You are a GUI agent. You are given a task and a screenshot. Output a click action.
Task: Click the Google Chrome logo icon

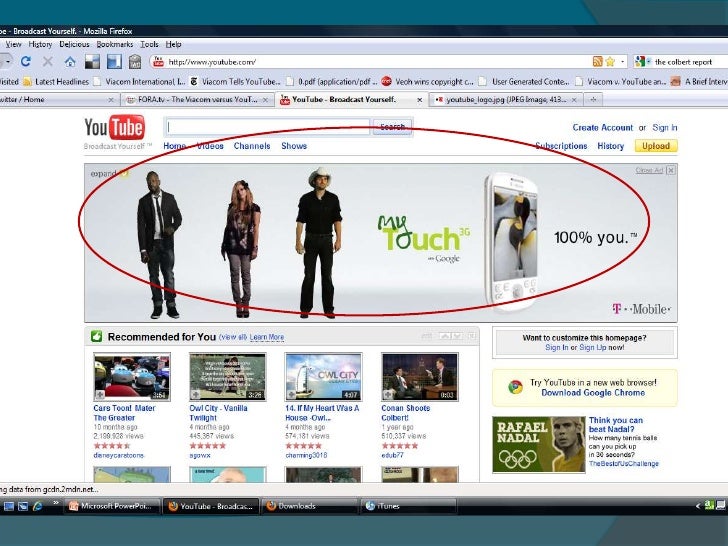pos(515,387)
